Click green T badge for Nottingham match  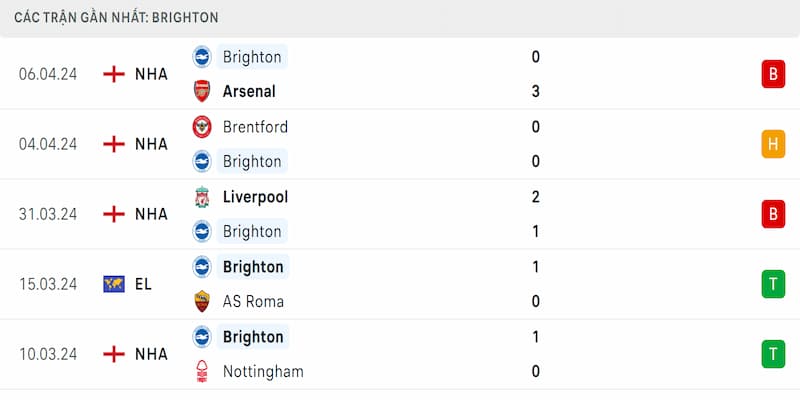click(x=773, y=354)
